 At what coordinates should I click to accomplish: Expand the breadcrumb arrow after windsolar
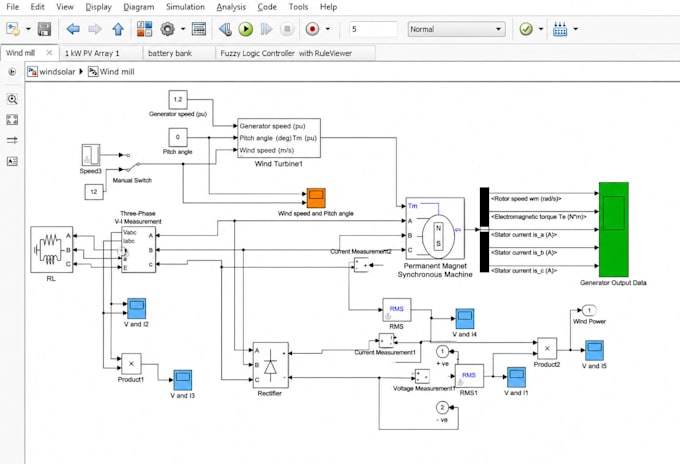click(x=81, y=72)
